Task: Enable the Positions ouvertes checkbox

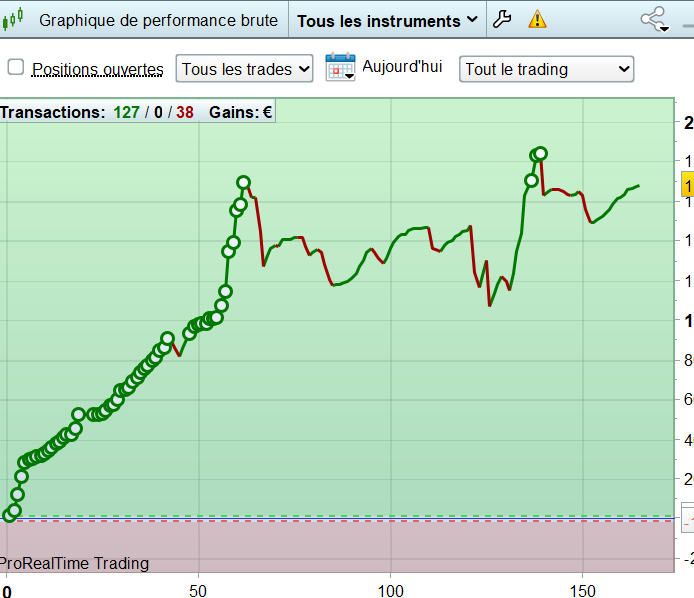Action: pyautogui.click(x=16, y=67)
